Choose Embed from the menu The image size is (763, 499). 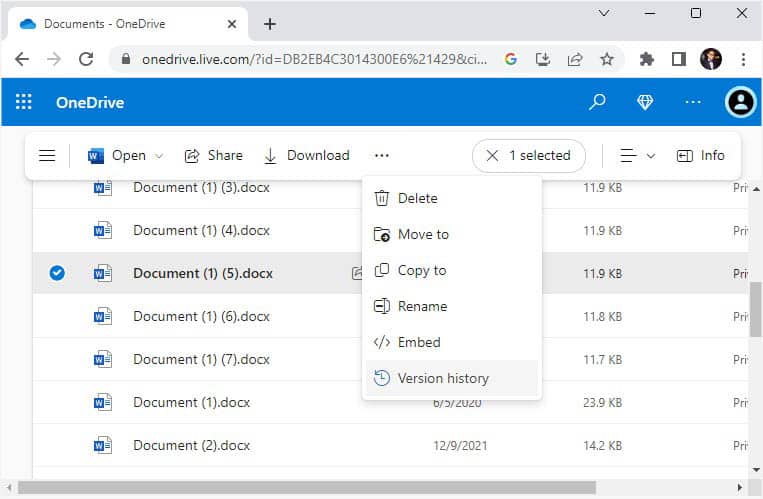[x=452, y=342]
